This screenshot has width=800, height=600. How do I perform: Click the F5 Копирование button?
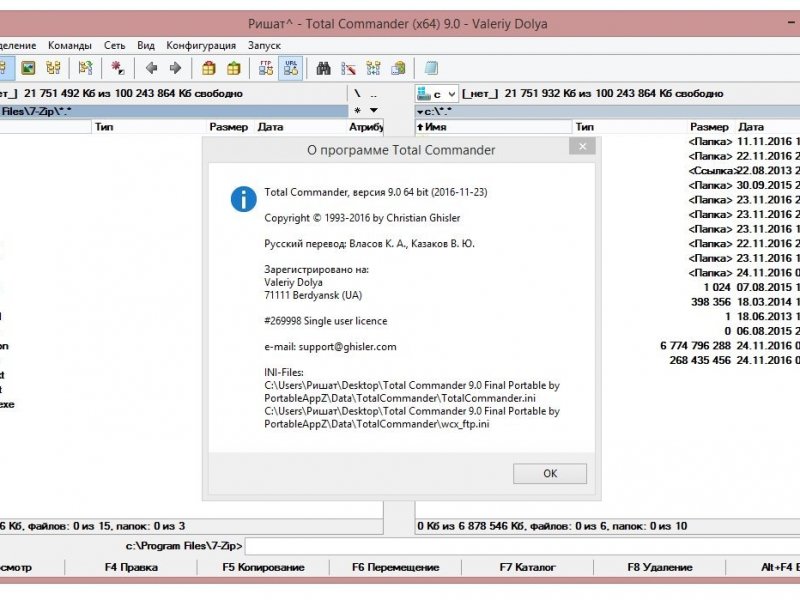tap(263, 567)
